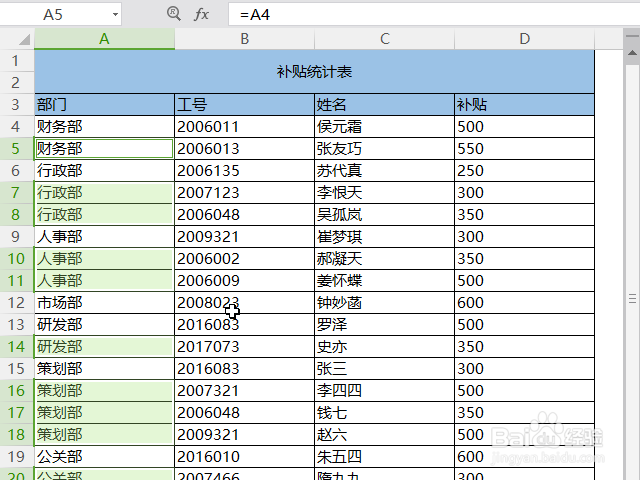Screen dimensions: 640x480
Task: Click the split box above the scrollbar
Action: point(632,36)
